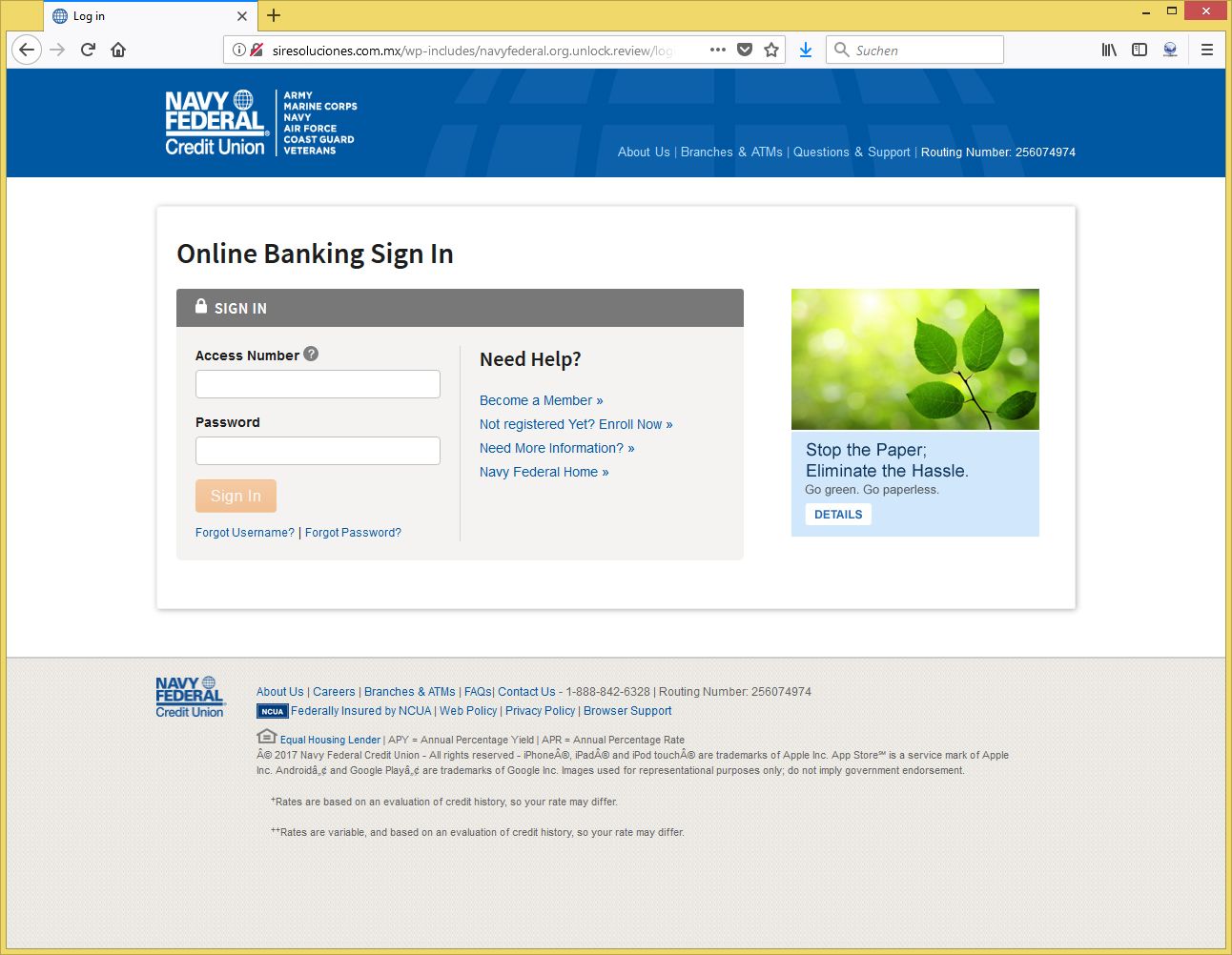1232x955 pixels.
Task: Toggle the sidebar view icon
Action: [1140, 50]
